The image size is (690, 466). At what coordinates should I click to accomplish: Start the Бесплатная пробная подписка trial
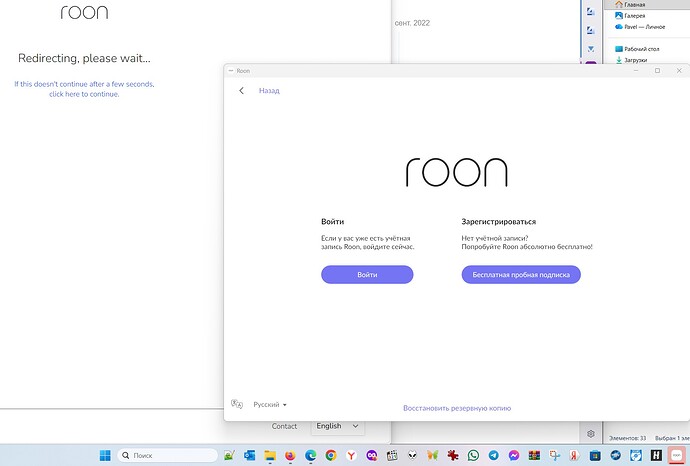521,275
